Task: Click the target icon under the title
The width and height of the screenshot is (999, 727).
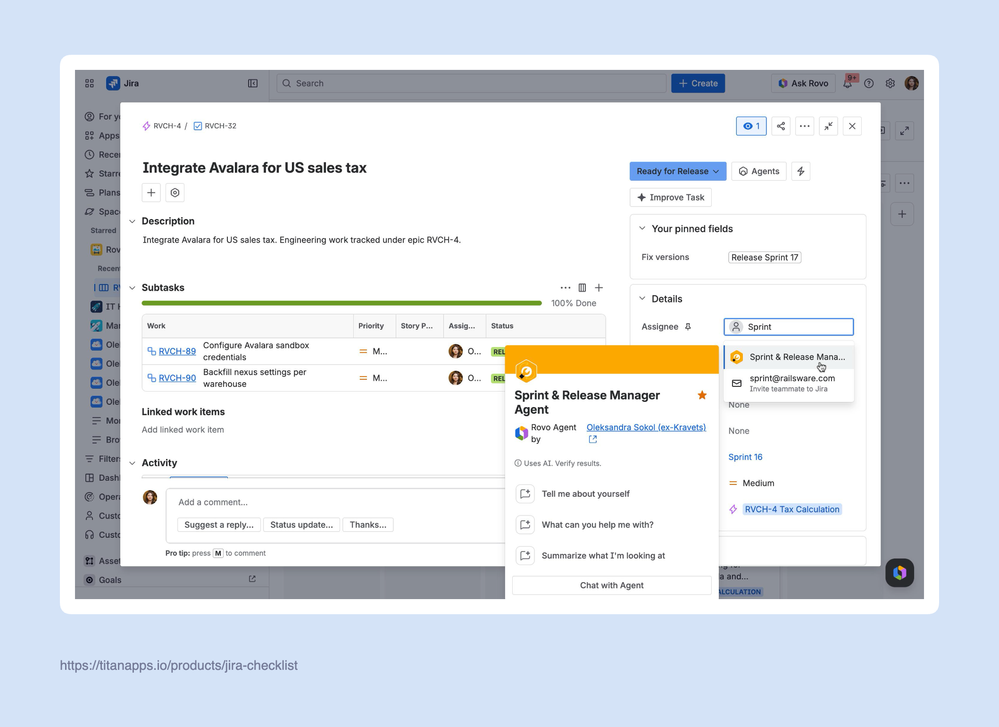Action: click(x=175, y=192)
